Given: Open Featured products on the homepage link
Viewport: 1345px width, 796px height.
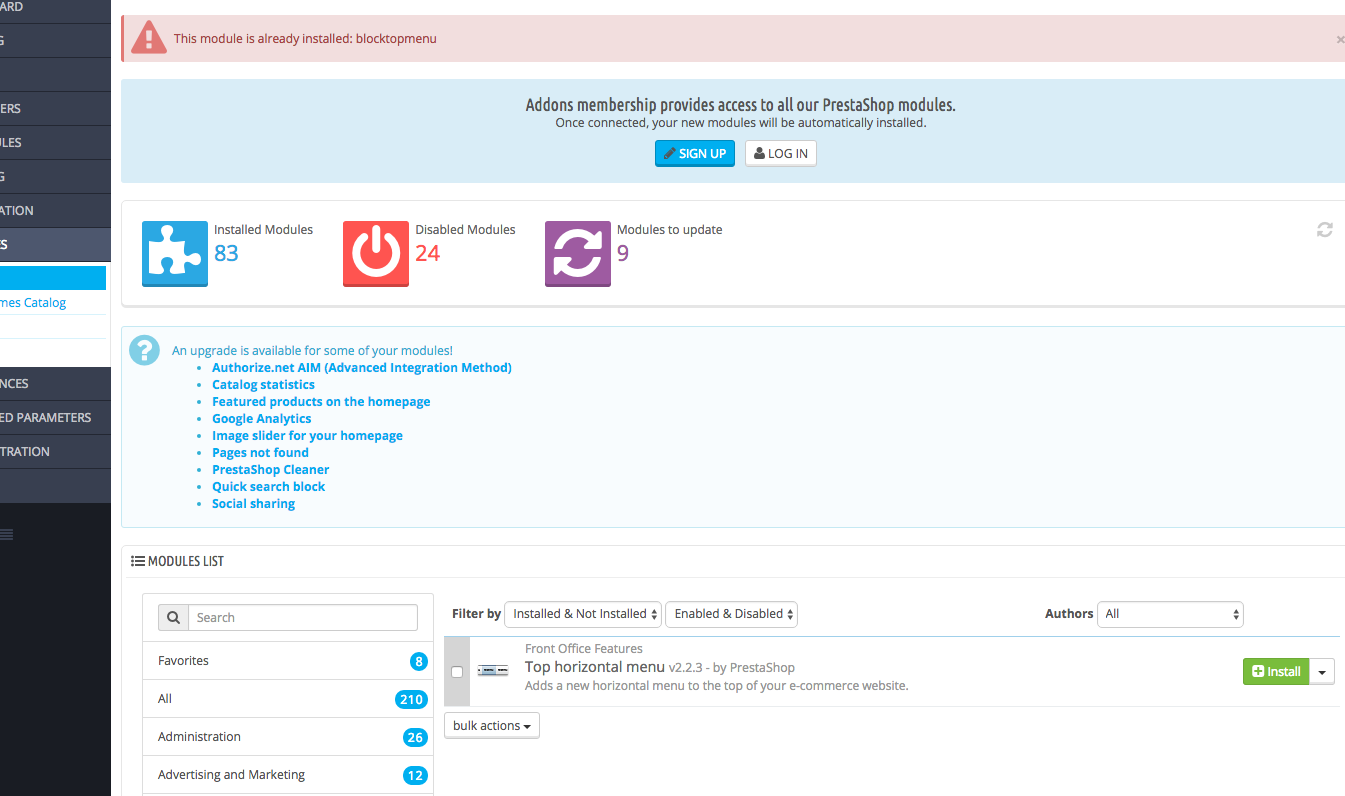Looking at the screenshot, I should point(321,401).
